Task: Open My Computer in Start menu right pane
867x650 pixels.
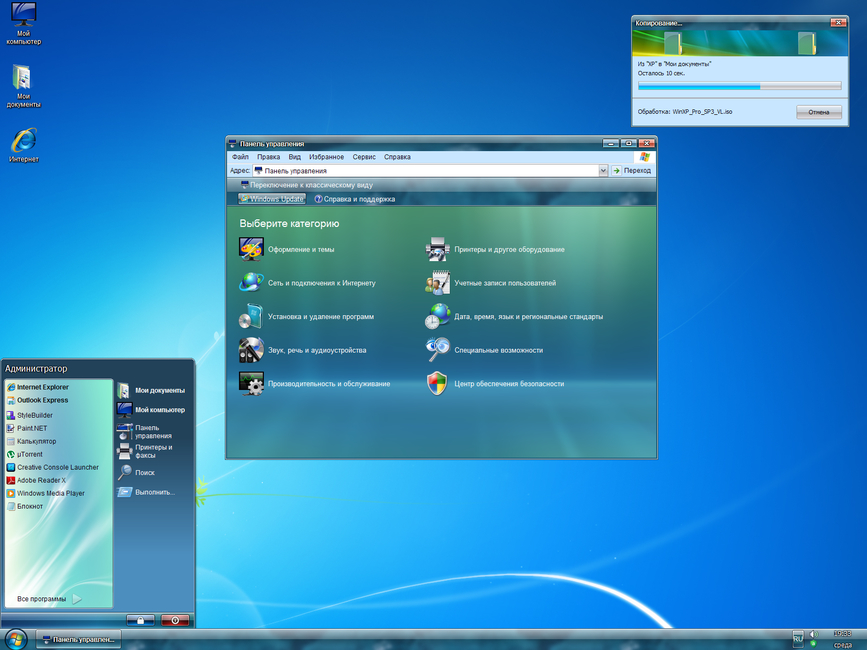Action: (151, 410)
